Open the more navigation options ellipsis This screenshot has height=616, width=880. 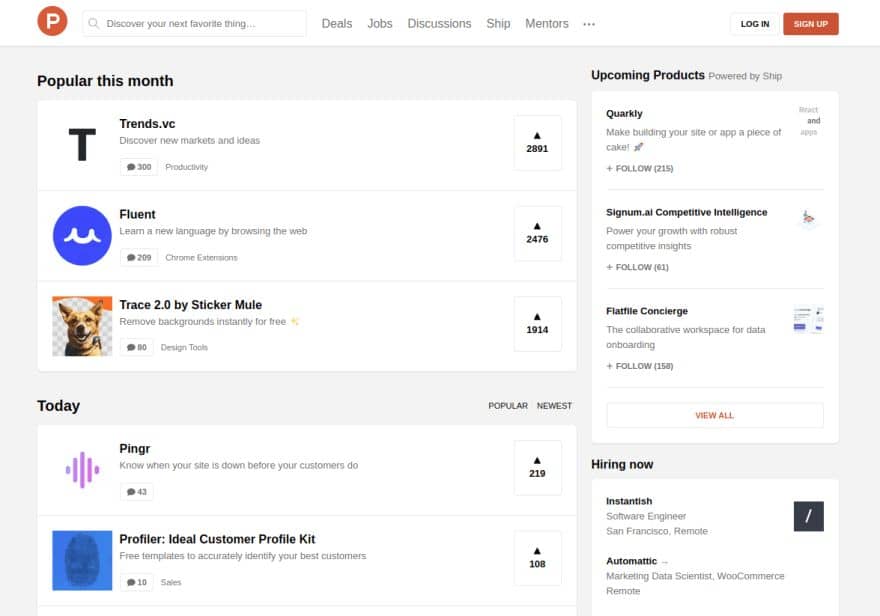point(589,24)
